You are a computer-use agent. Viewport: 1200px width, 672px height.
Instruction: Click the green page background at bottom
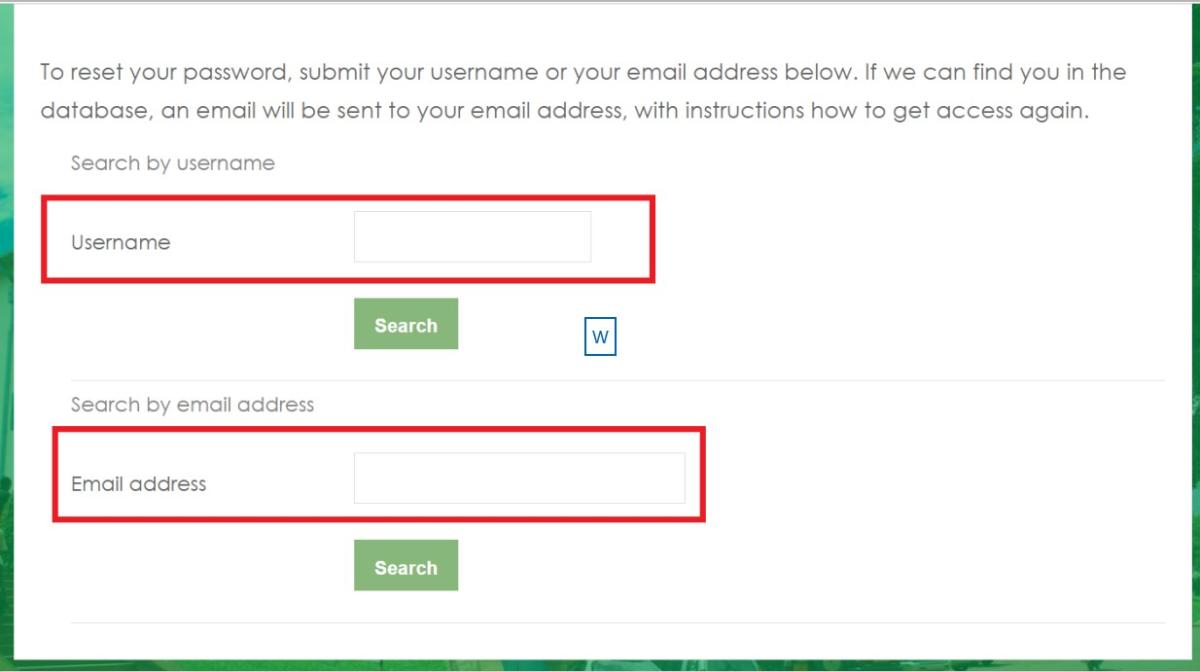pyautogui.click(x=600, y=666)
